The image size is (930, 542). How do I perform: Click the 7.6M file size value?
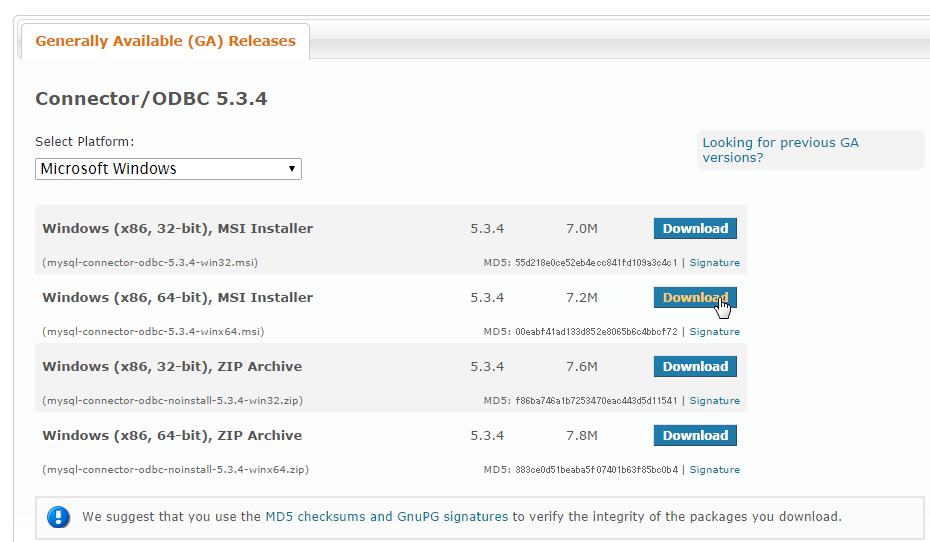click(582, 366)
